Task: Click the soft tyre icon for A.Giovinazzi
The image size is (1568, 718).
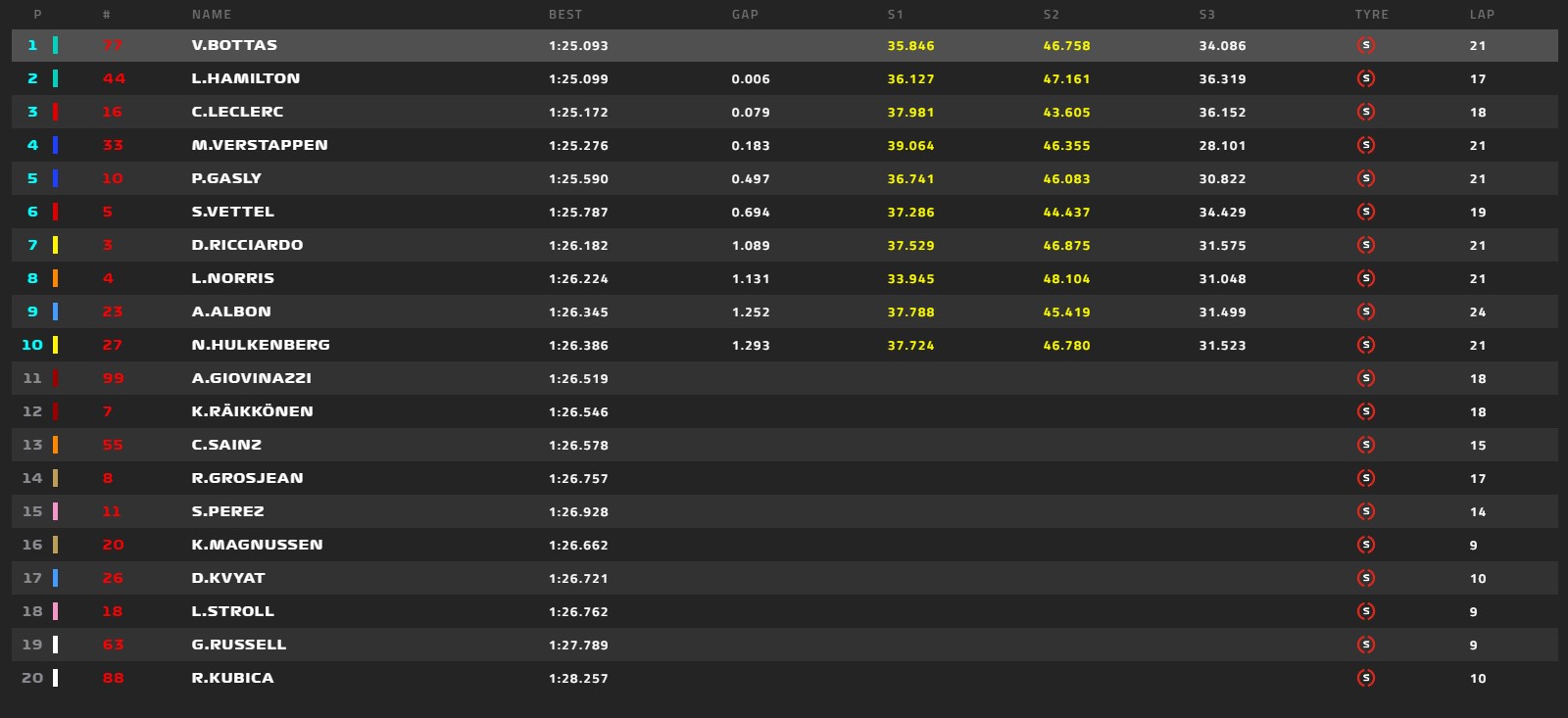Action: (1366, 378)
